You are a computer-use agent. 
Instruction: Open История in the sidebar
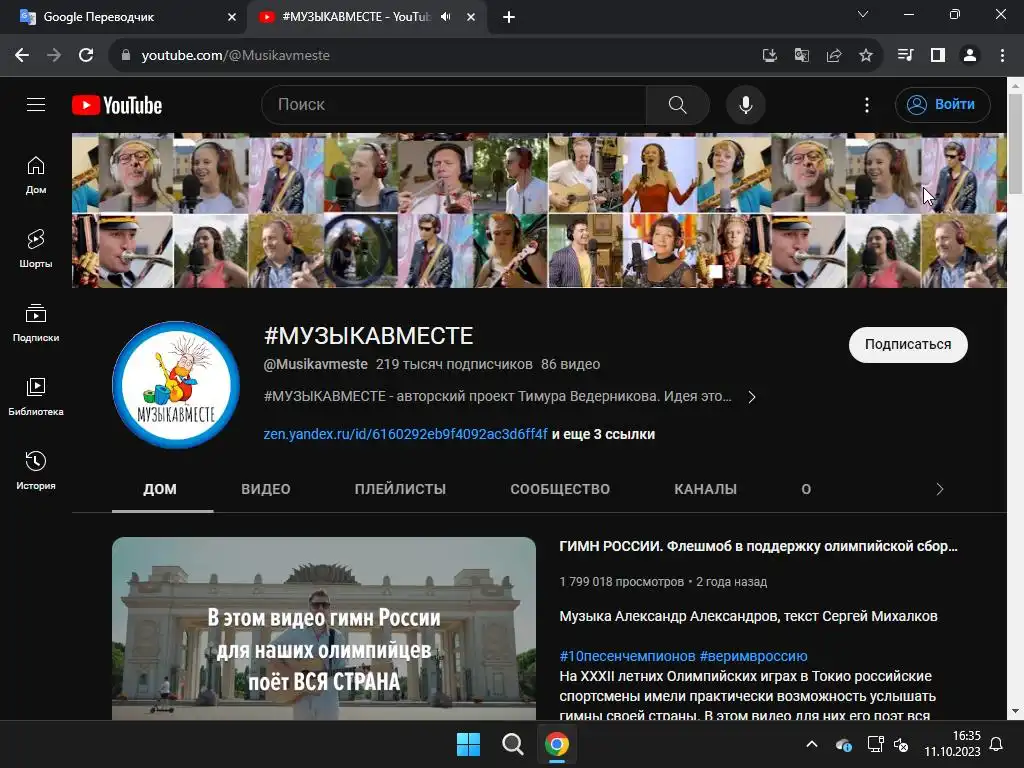(x=36, y=470)
